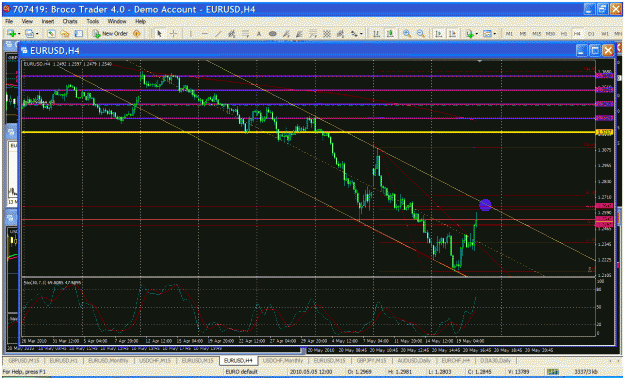This screenshot has width=625, height=378.
Task: Show the Terminal panel icon
Action: click(x=79, y=34)
